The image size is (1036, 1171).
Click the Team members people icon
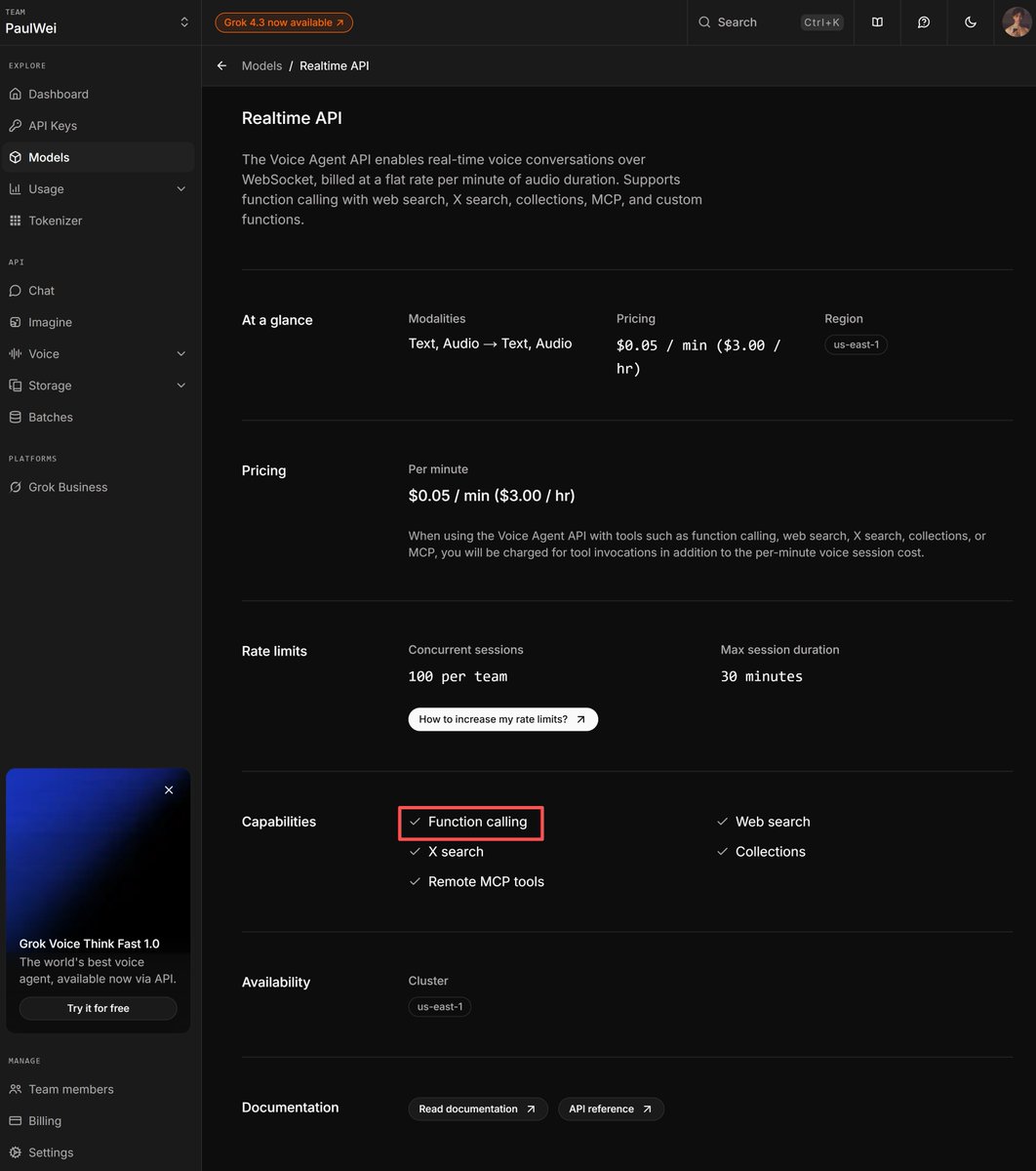[15, 1089]
